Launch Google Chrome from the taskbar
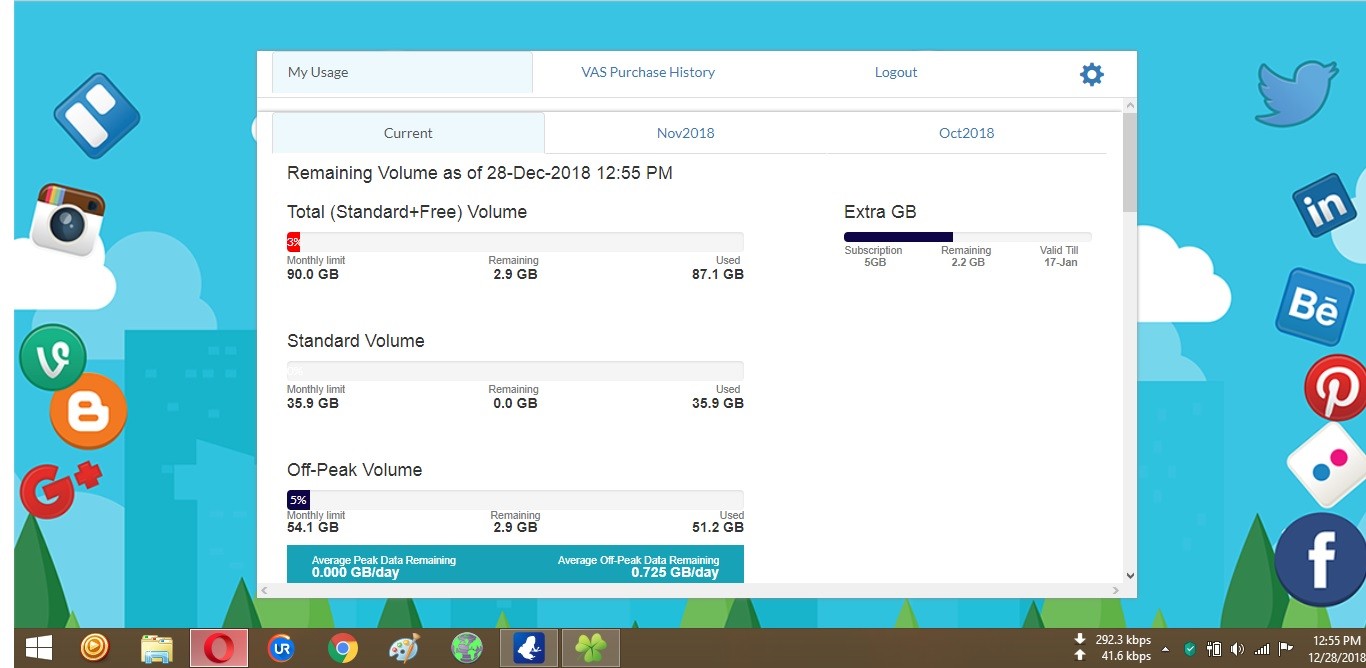This screenshot has height=668, width=1366. point(343,649)
